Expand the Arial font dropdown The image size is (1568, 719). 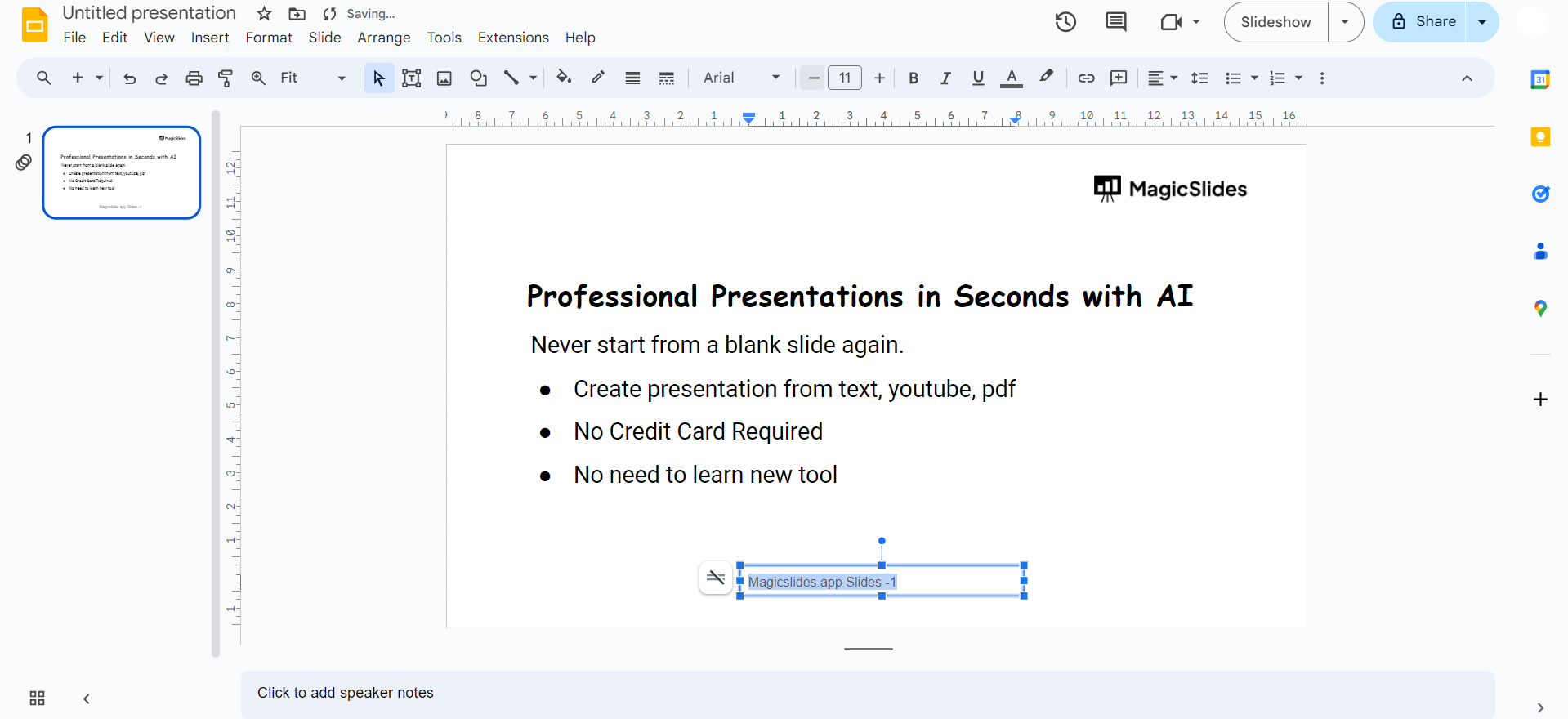pos(741,78)
